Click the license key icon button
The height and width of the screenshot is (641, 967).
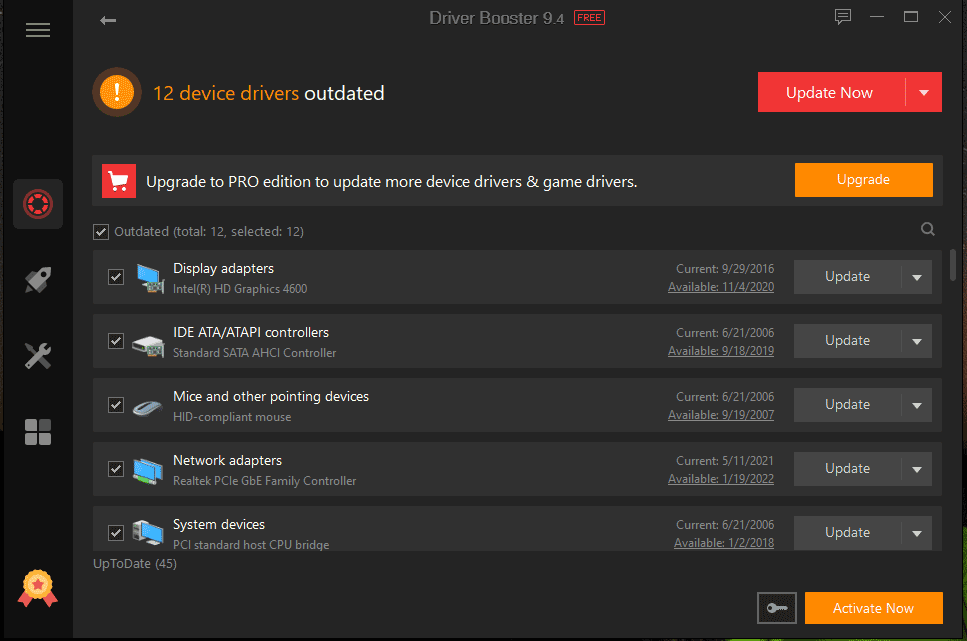click(776, 608)
